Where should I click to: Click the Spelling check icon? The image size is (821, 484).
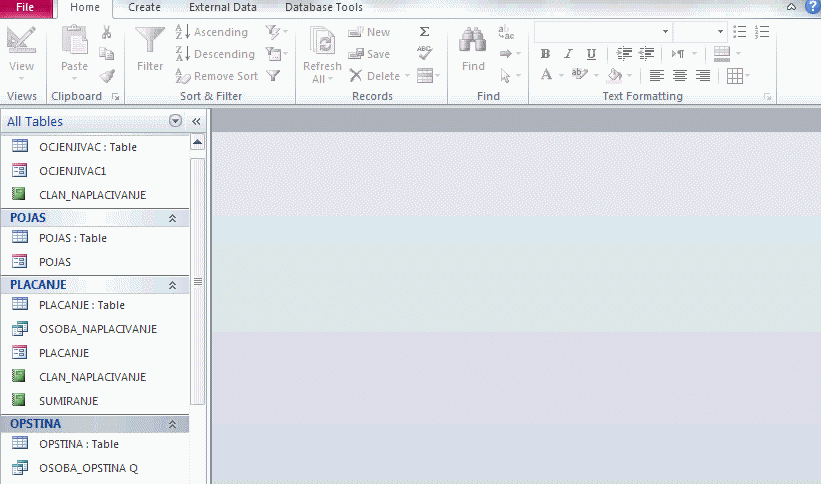pos(425,53)
